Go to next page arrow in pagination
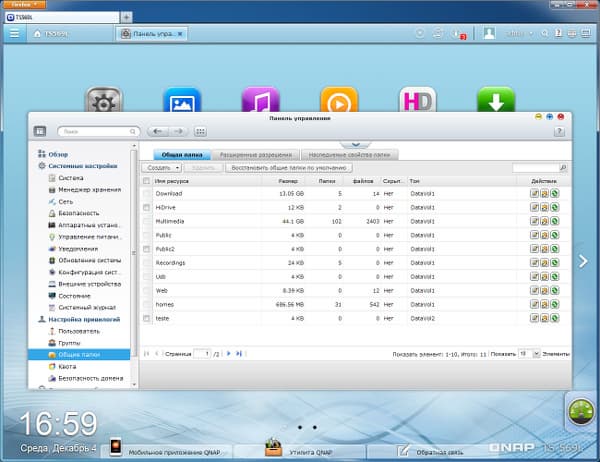The width and height of the screenshot is (600, 462). 228,353
